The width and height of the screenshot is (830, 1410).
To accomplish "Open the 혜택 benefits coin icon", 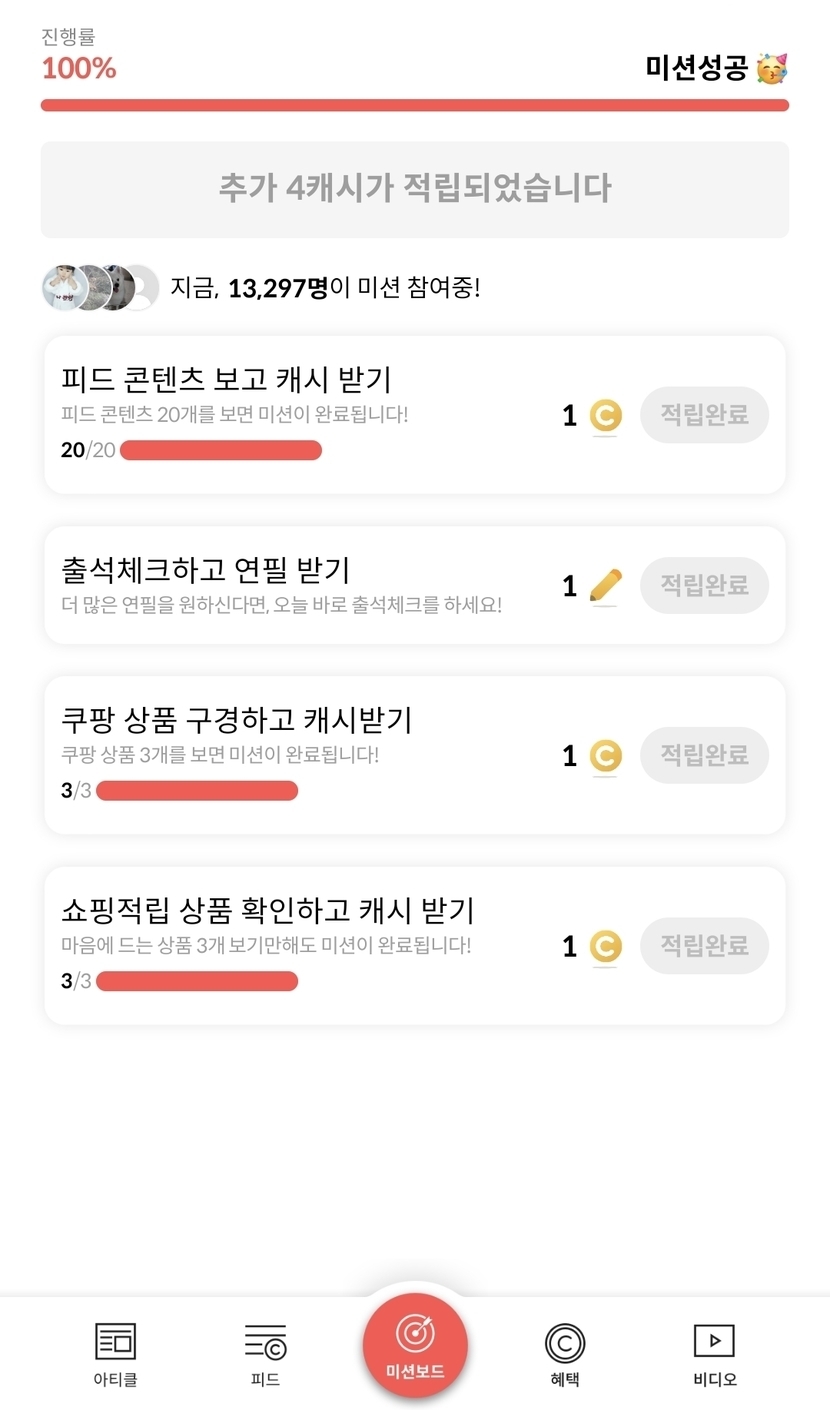I will point(565,1342).
